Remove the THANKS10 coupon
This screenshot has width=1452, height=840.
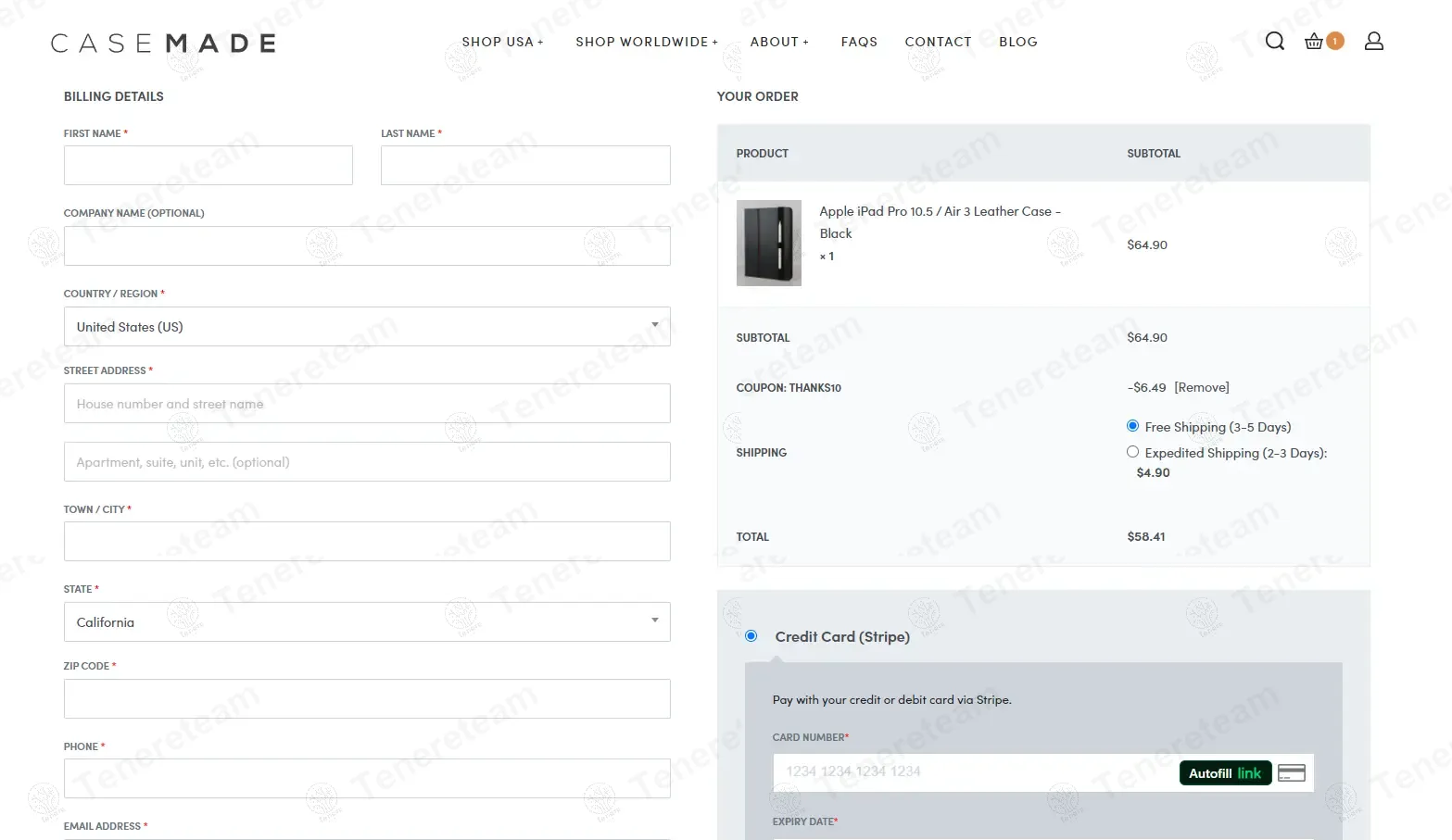(1201, 387)
